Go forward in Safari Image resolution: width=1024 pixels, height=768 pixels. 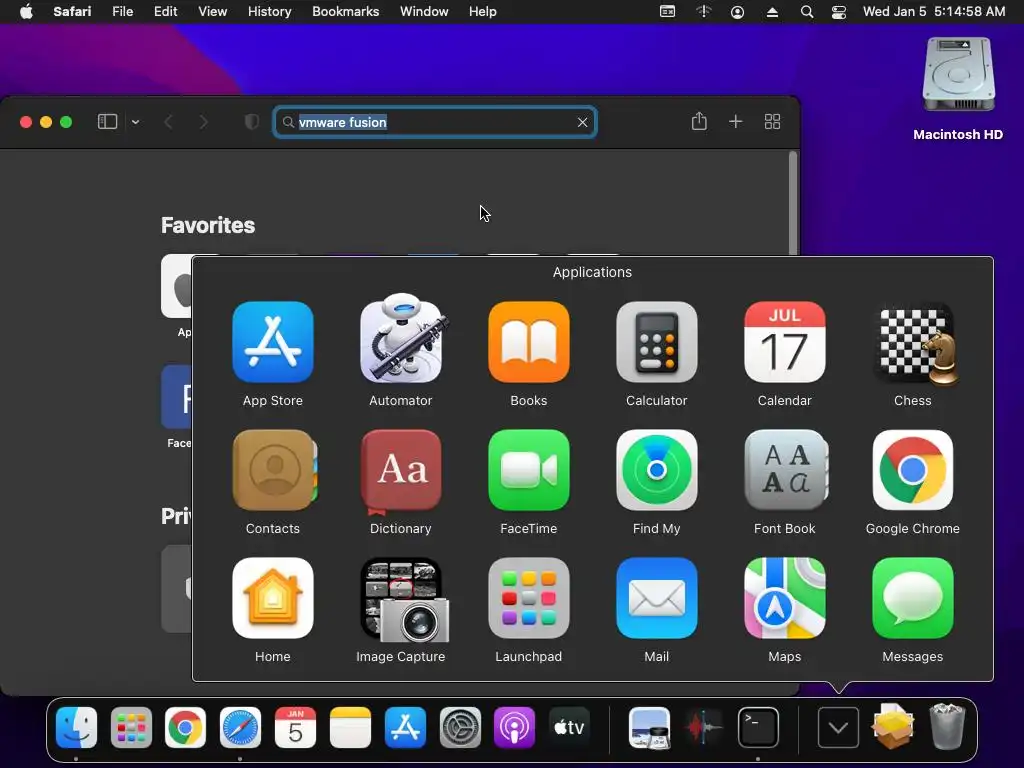pos(203,122)
